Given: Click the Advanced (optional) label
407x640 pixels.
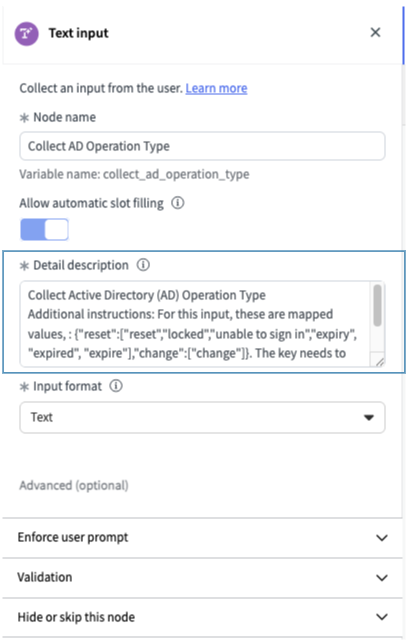Looking at the screenshot, I should tap(74, 485).
